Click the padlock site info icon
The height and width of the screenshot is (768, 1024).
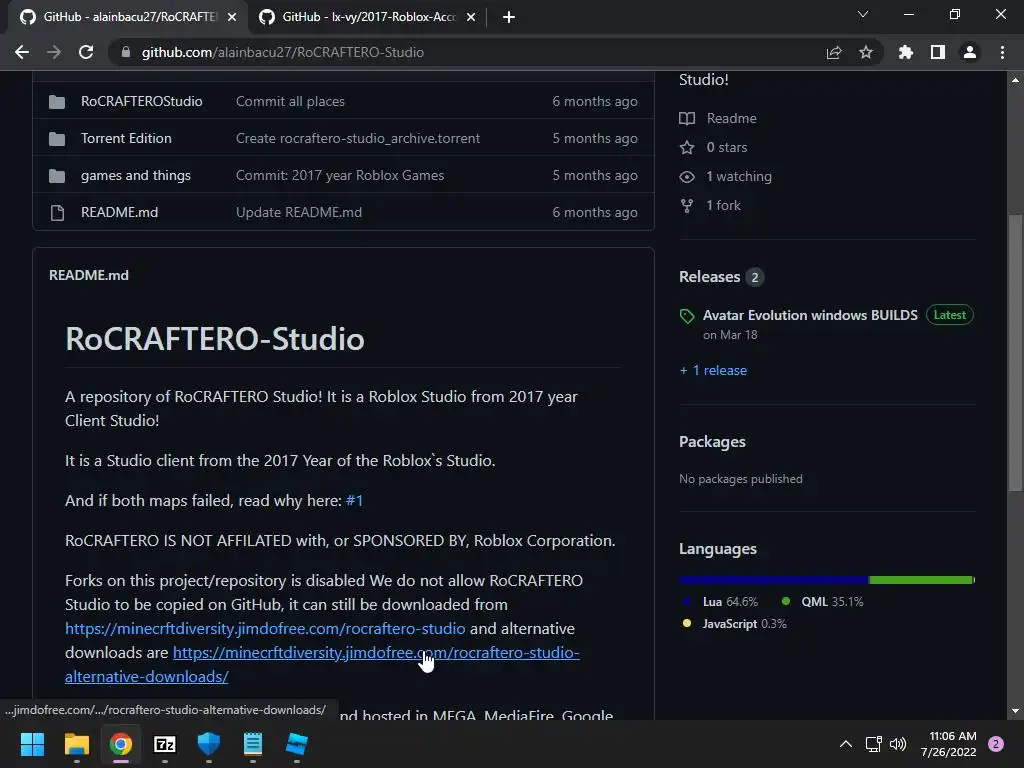pos(126,52)
